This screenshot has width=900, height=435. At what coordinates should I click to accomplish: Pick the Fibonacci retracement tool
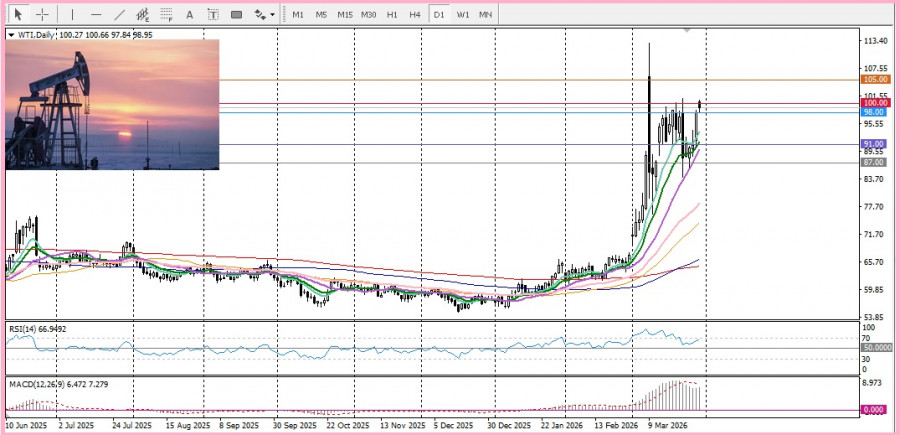[167, 15]
